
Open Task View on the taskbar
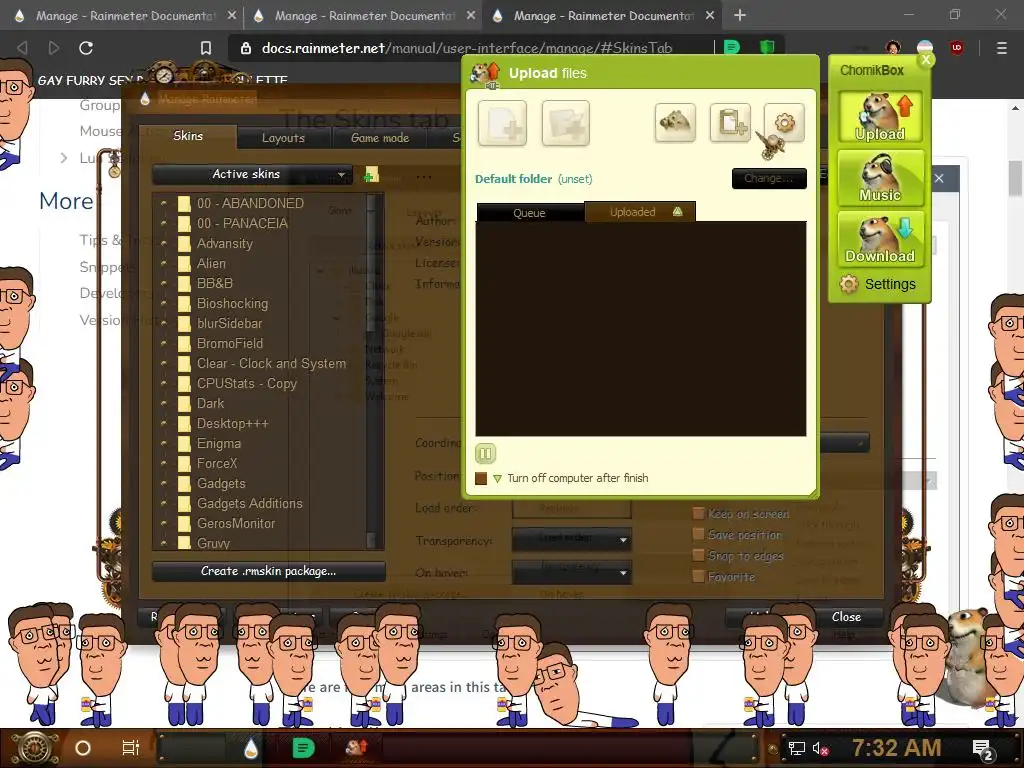(131, 748)
